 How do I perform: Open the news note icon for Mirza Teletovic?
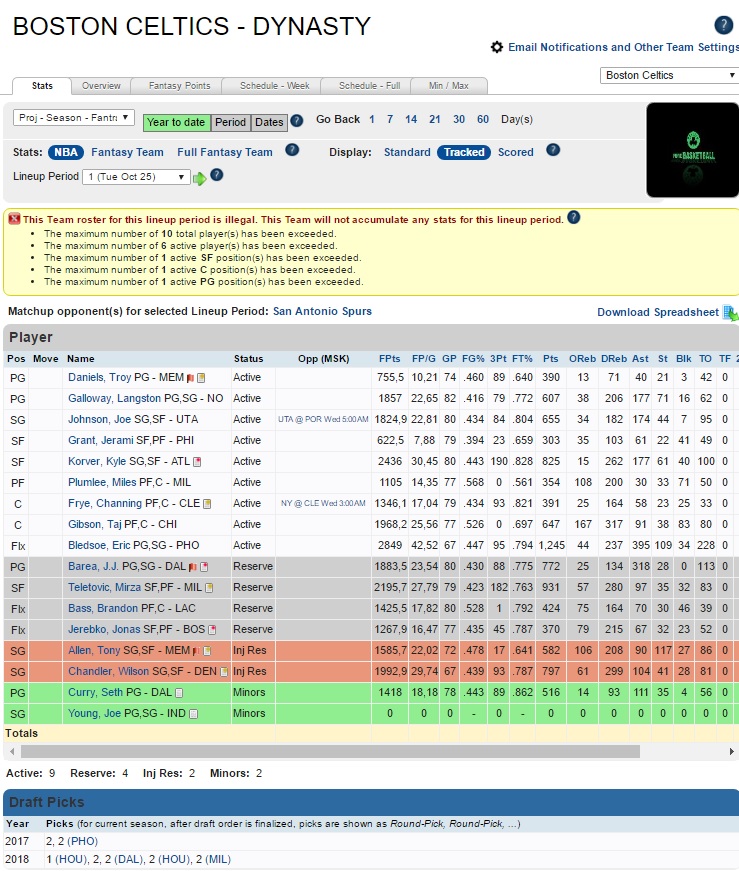pyautogui.click(x=209, y=588)
